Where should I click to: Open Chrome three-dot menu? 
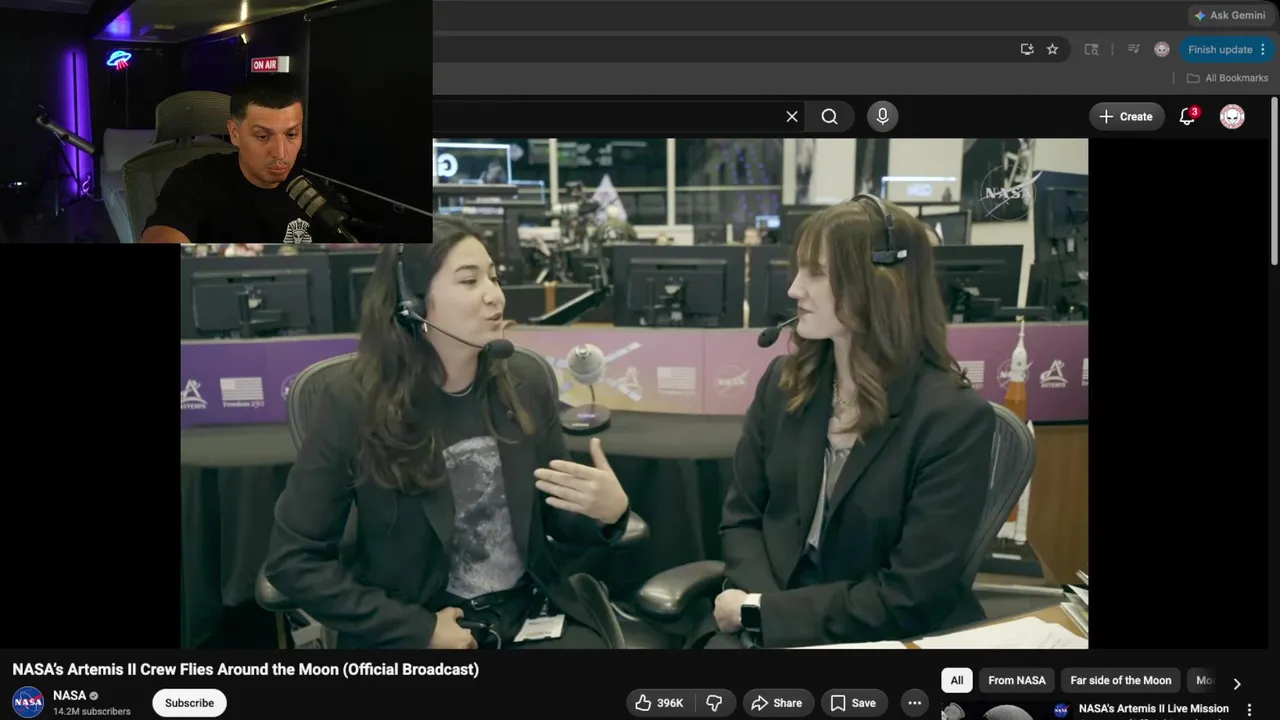(1263, 49)
